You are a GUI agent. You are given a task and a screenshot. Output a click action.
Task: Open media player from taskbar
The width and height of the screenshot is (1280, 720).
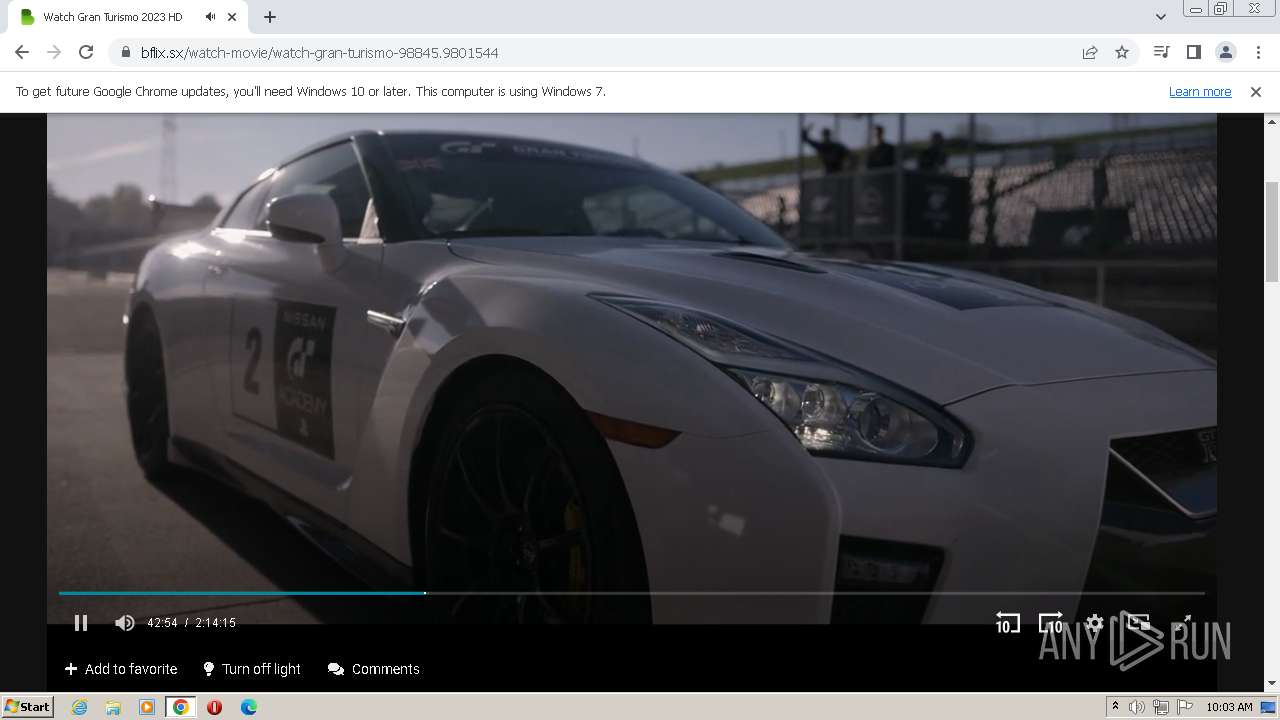[147, 707]
